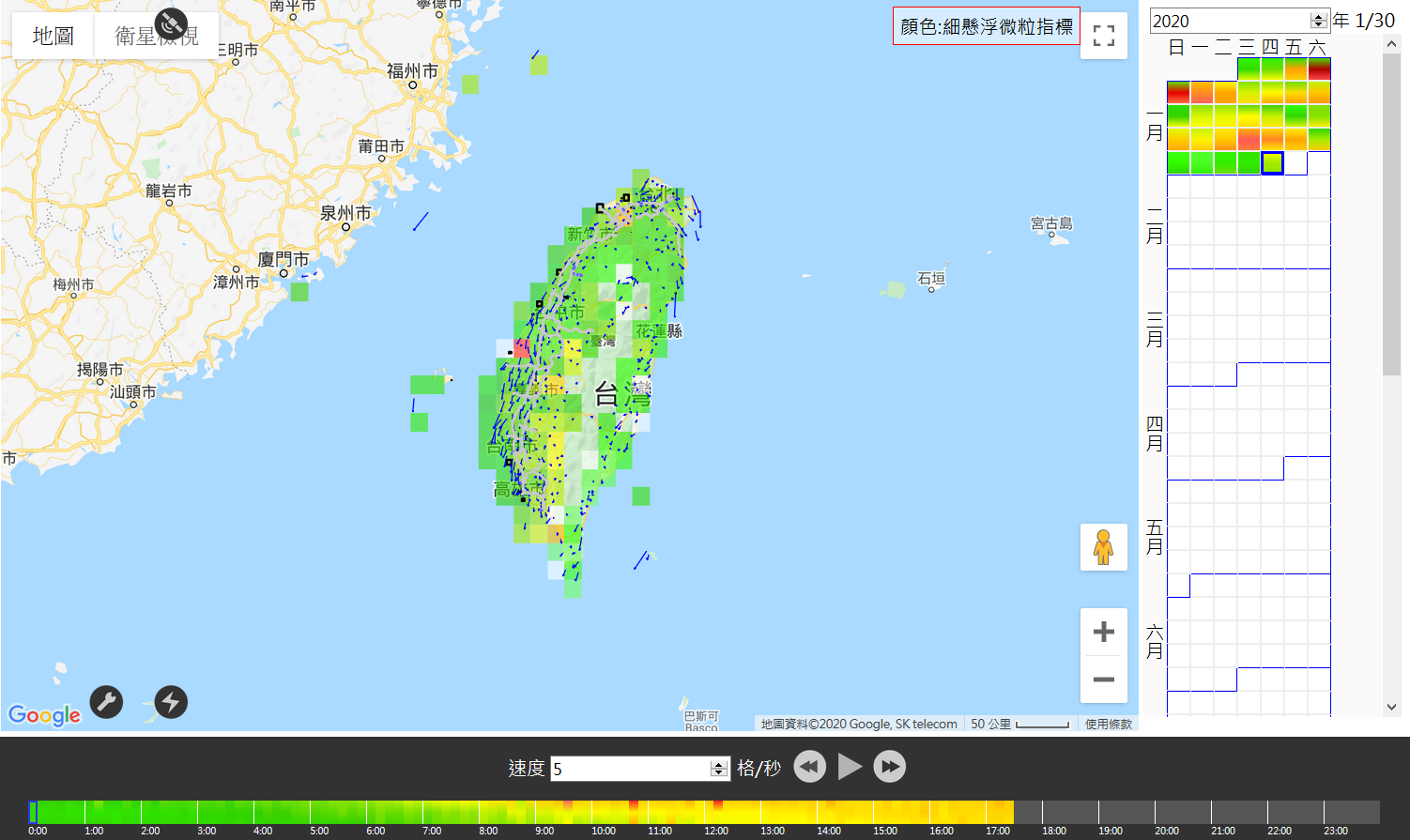Switch to the 衛星檢視 satellite view

(157, 36)
